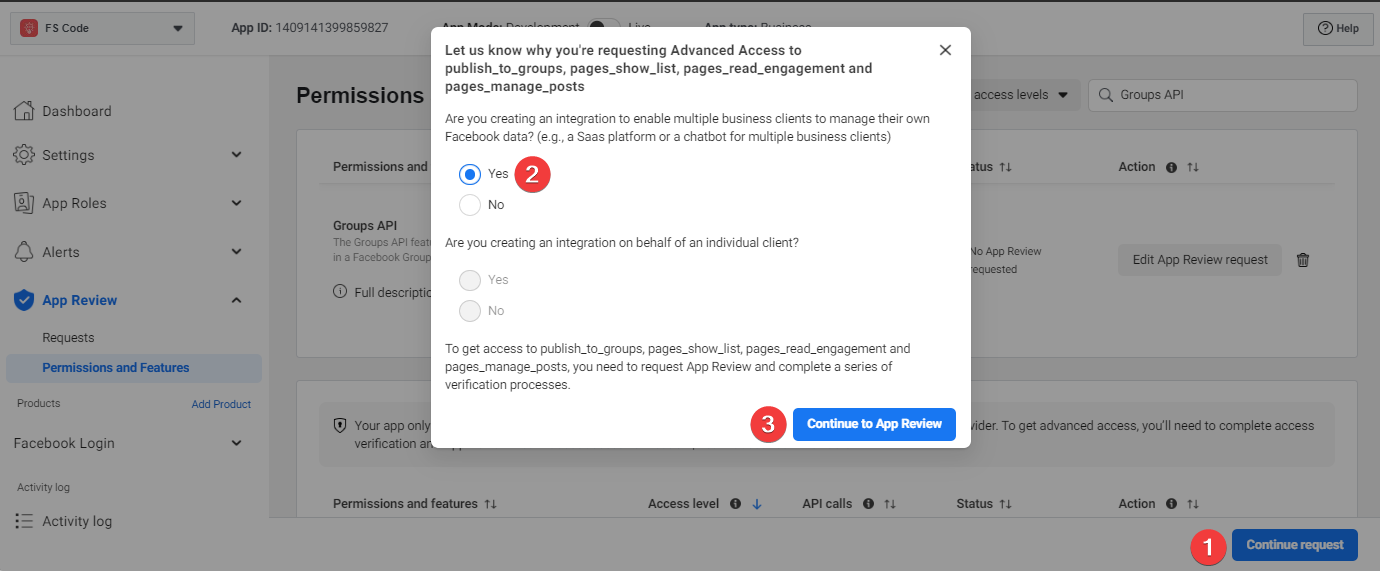Open the Activity log page
Screen dimensions: 1380x571
pos(77,521)
